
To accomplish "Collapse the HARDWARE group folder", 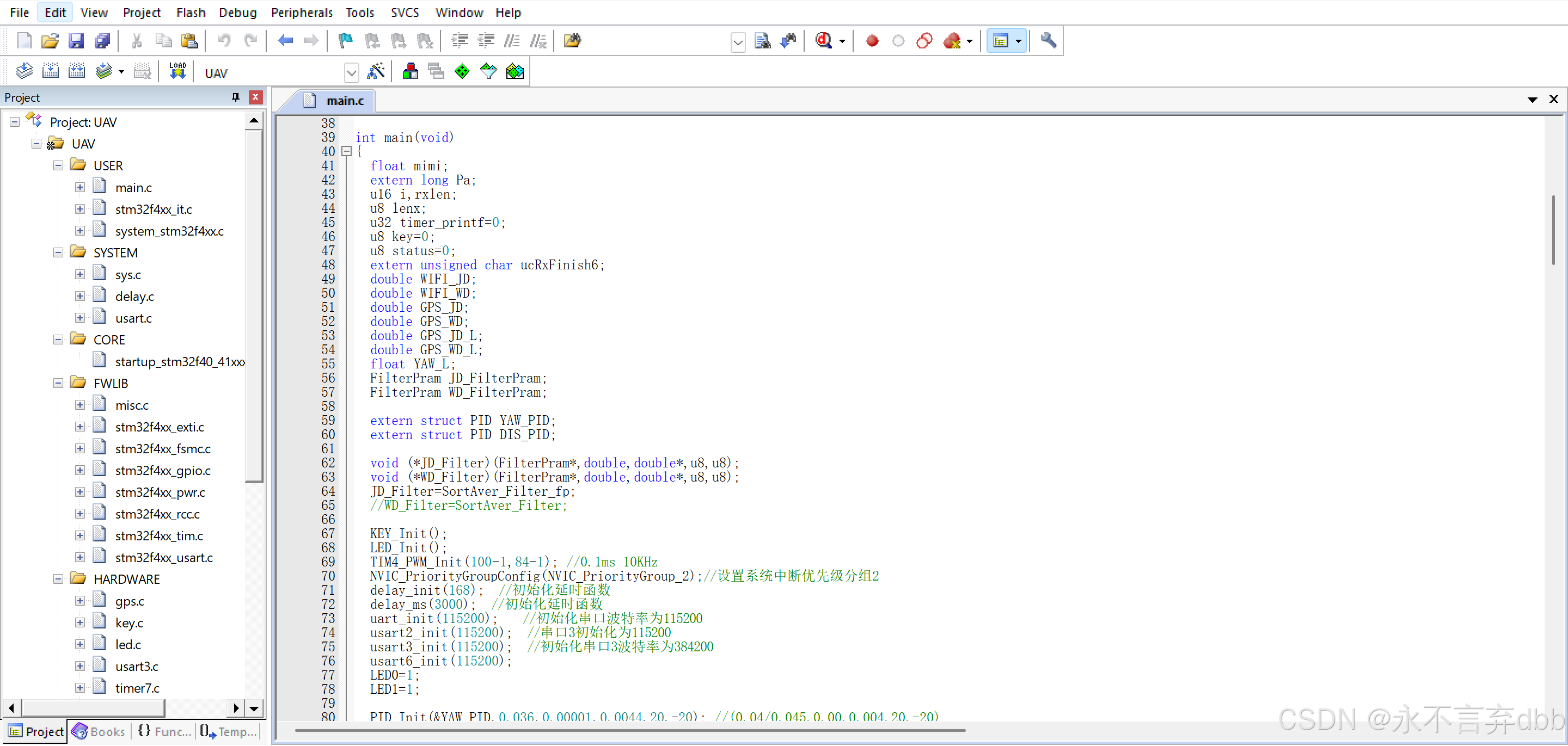I will (58, 579).
